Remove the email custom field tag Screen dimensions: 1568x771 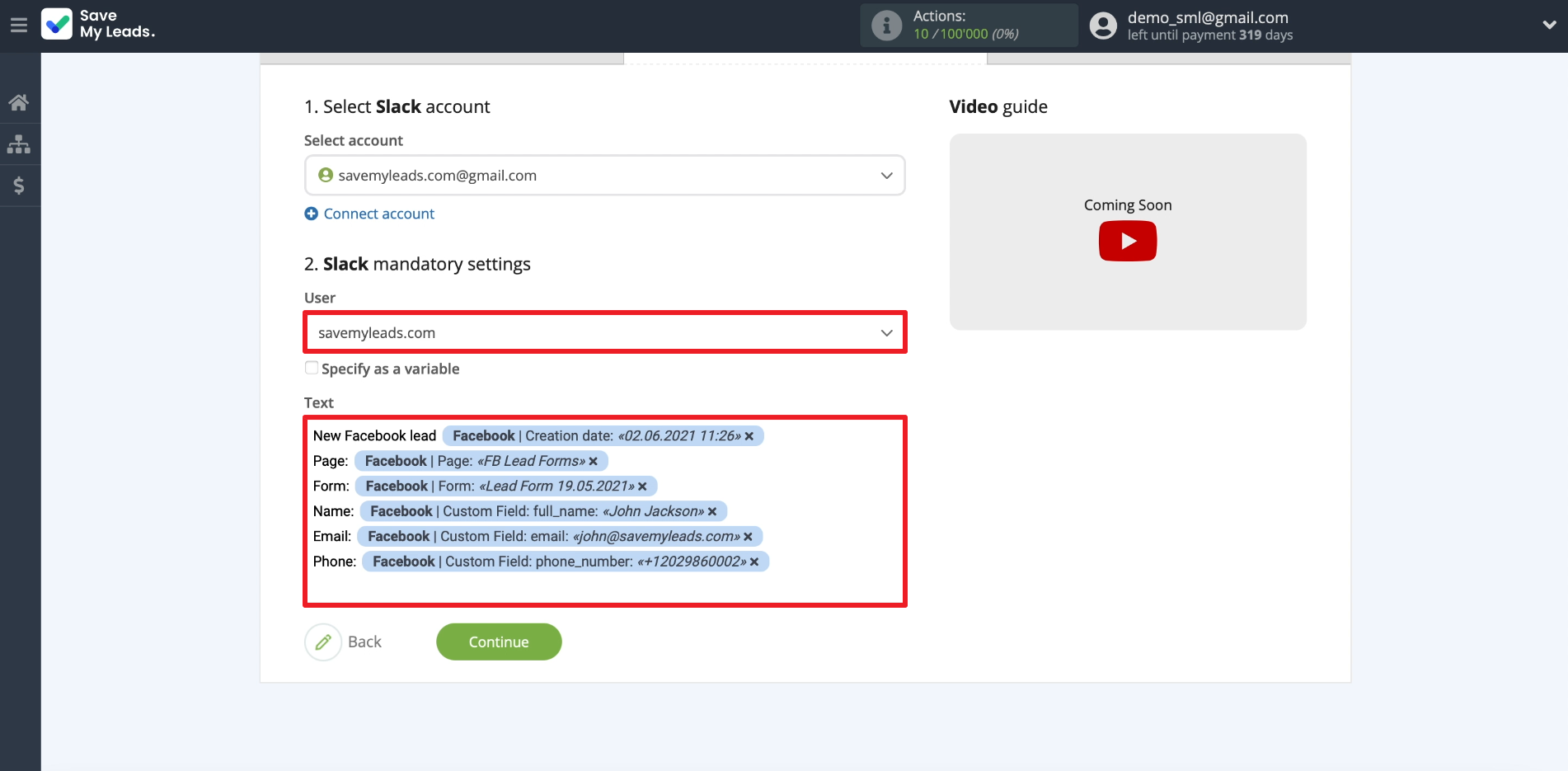[748, 537]
